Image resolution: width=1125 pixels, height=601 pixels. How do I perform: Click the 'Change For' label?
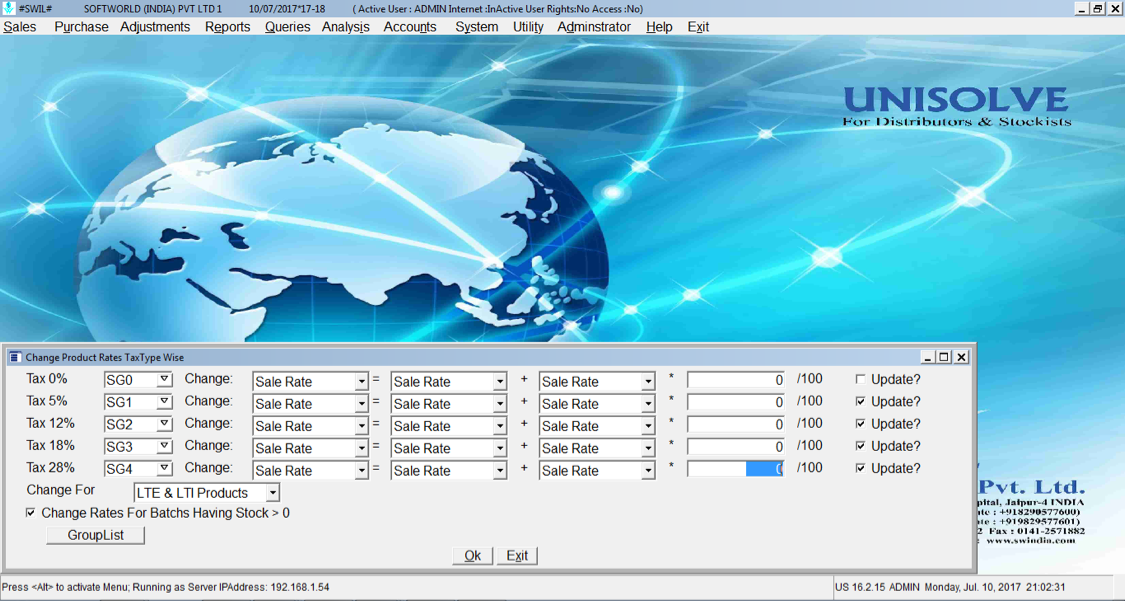click(61, 490)
